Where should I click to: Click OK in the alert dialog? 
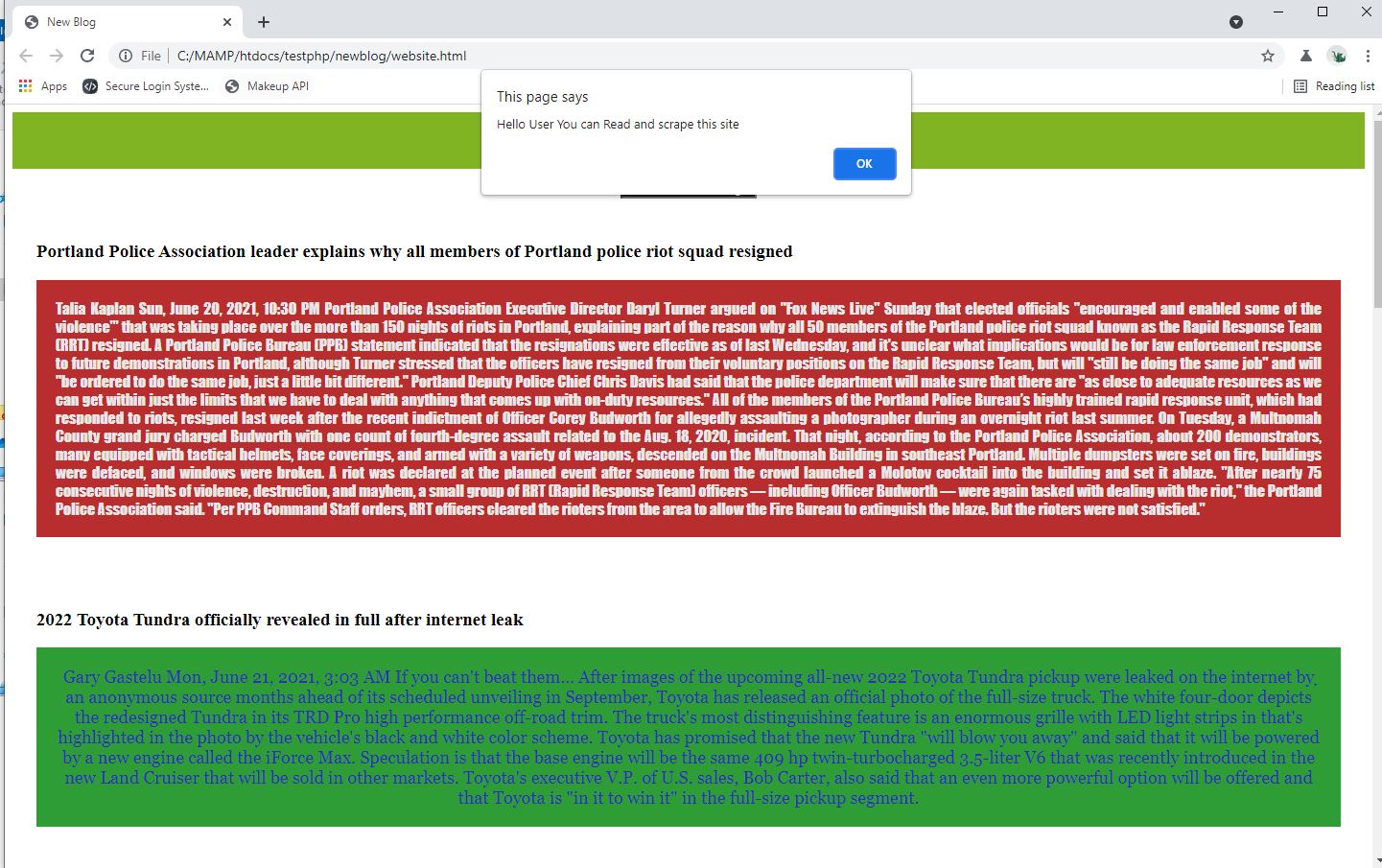[864, 164]
